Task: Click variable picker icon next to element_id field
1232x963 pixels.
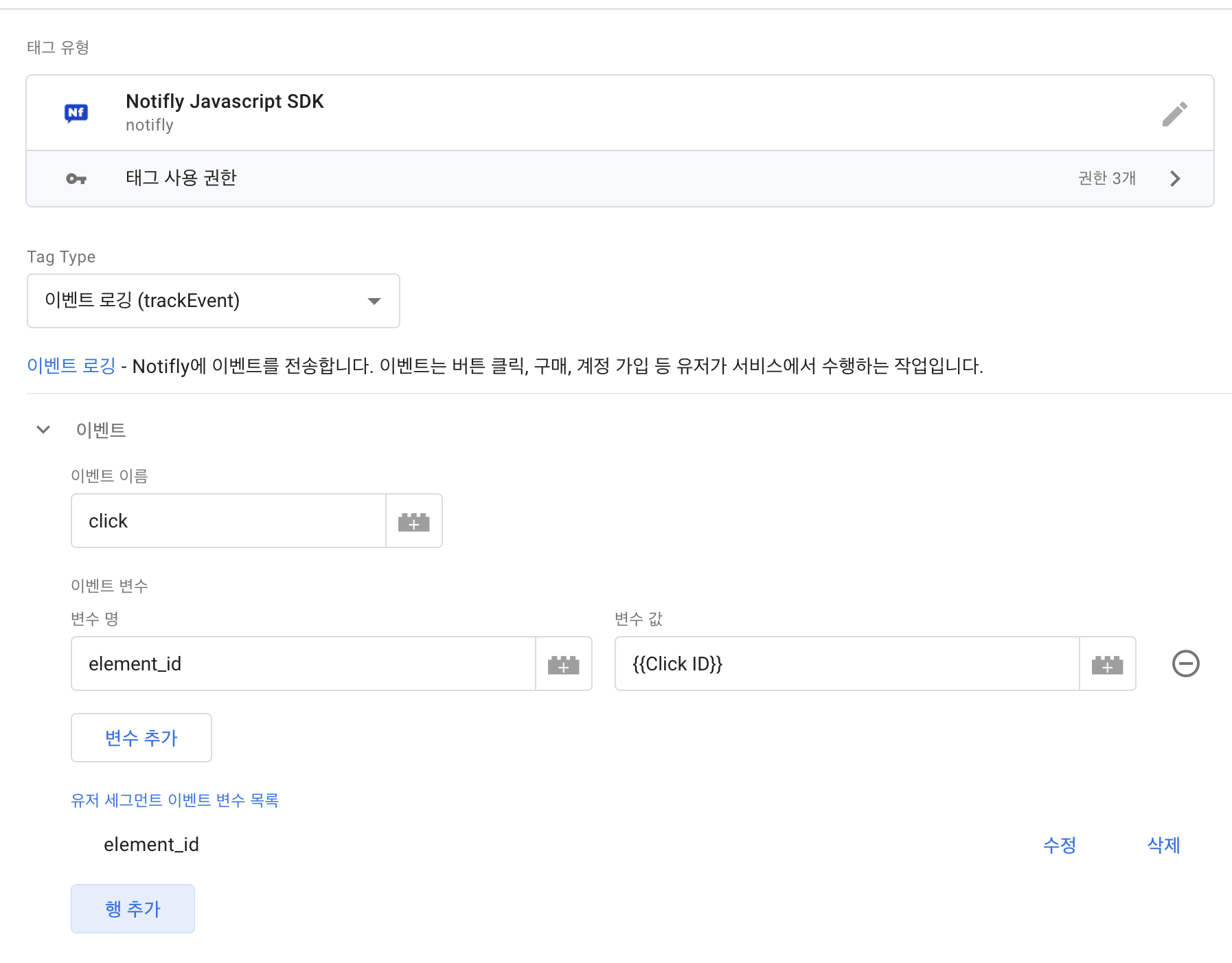Action: [x=563, y=664]
